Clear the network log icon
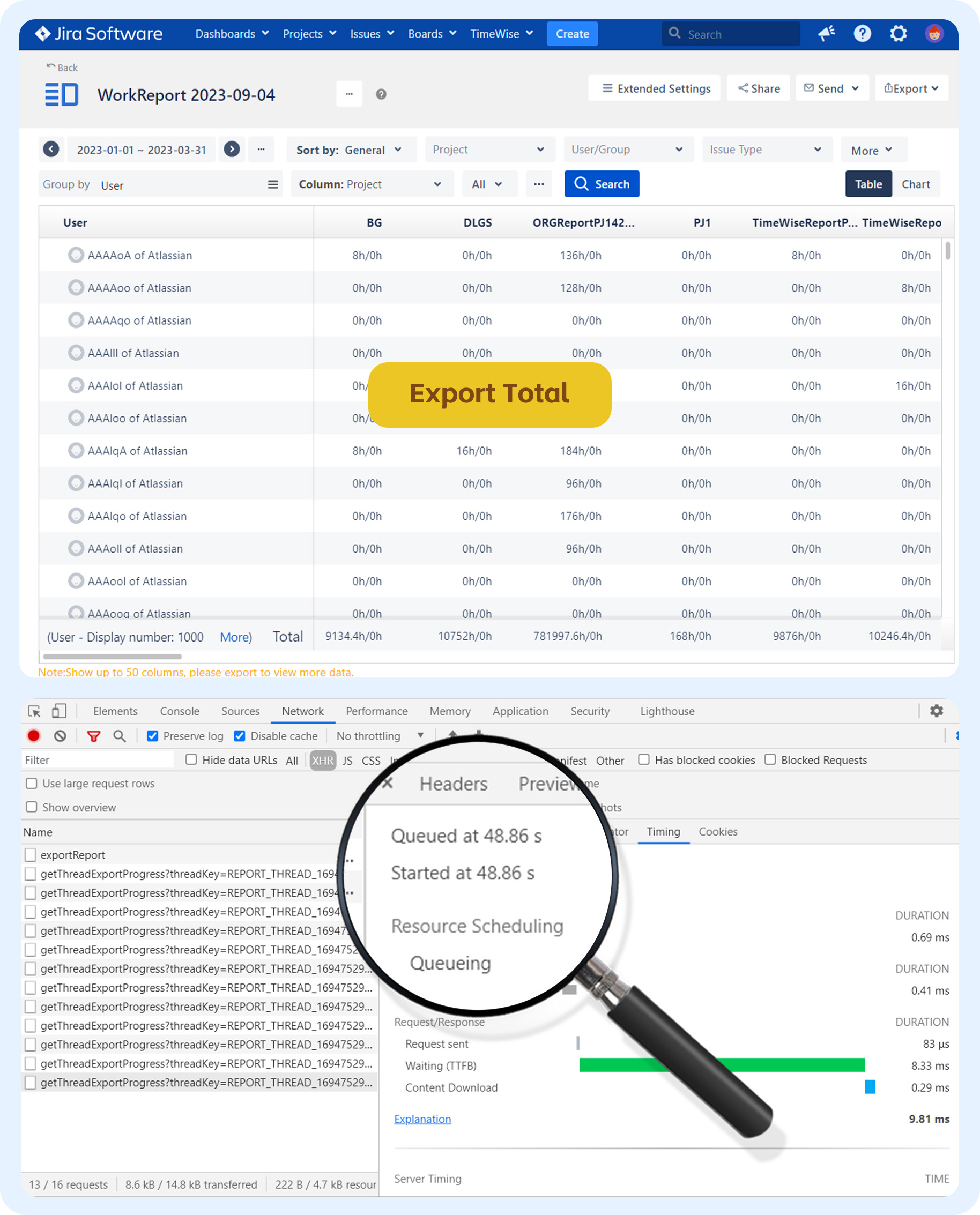This screenshot has width=980, height=1215. (61, 736)
